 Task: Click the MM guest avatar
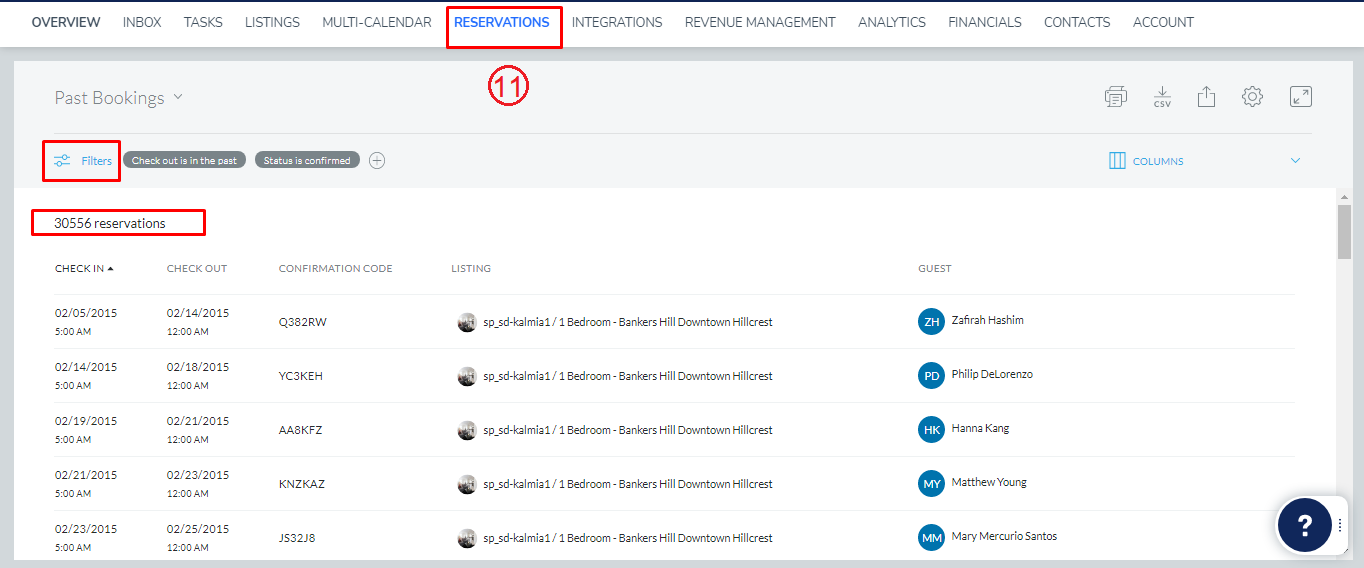coord(931,538)
